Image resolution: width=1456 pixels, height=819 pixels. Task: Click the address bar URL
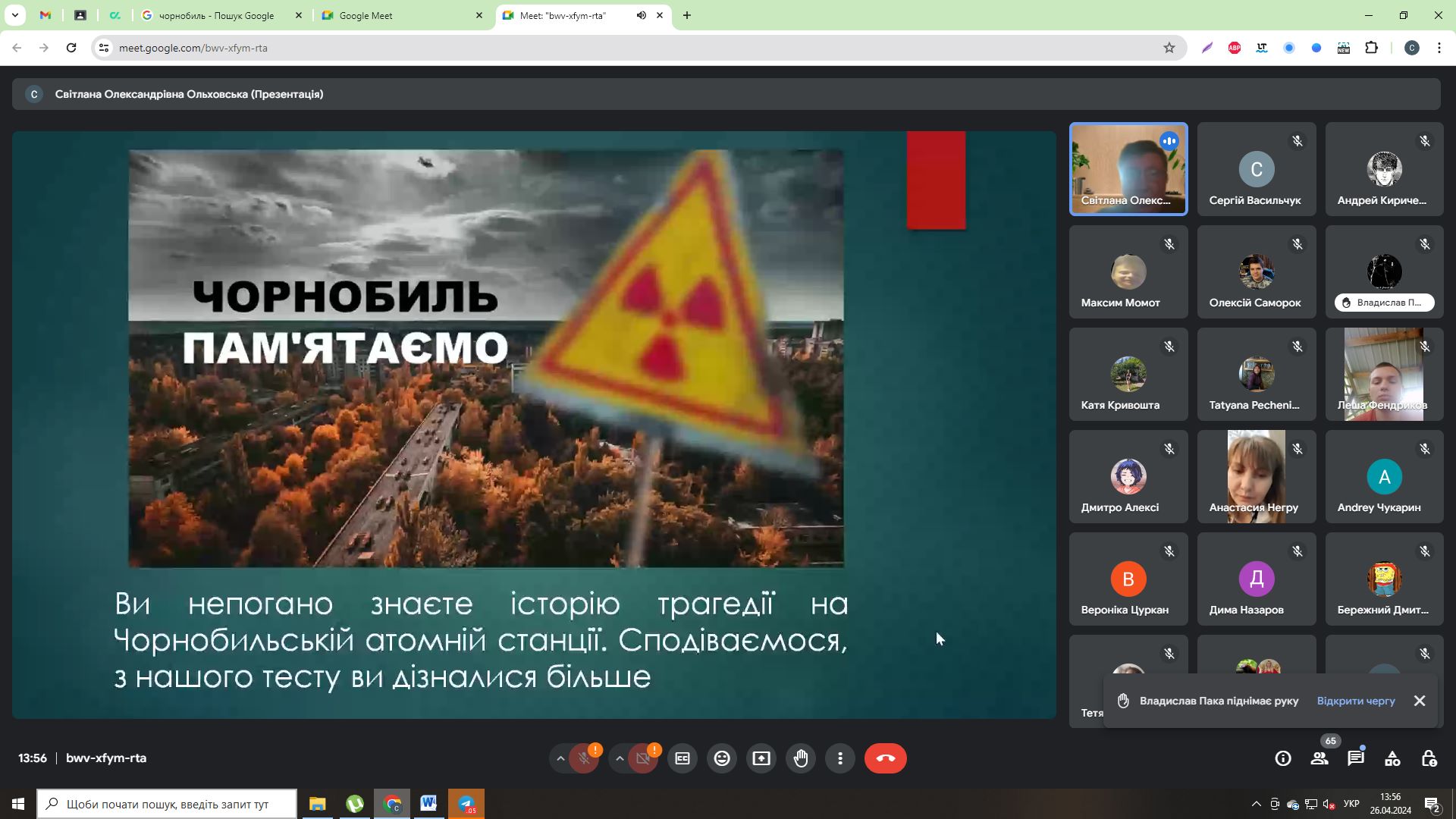[x=193, y=48]
